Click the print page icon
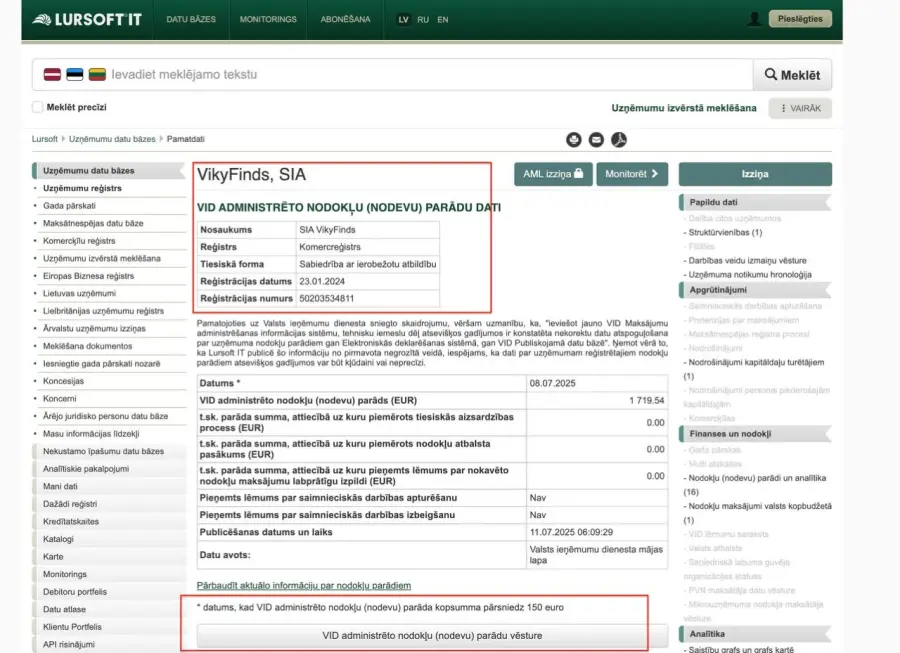The height and width of the screenshot is (653, 900). pyautogui.click(x=573, y=139)
